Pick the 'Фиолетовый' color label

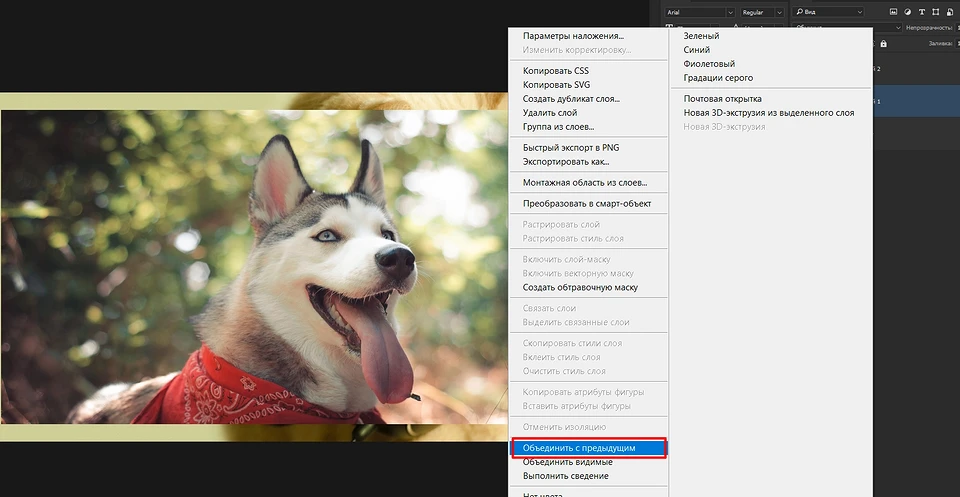709,64
